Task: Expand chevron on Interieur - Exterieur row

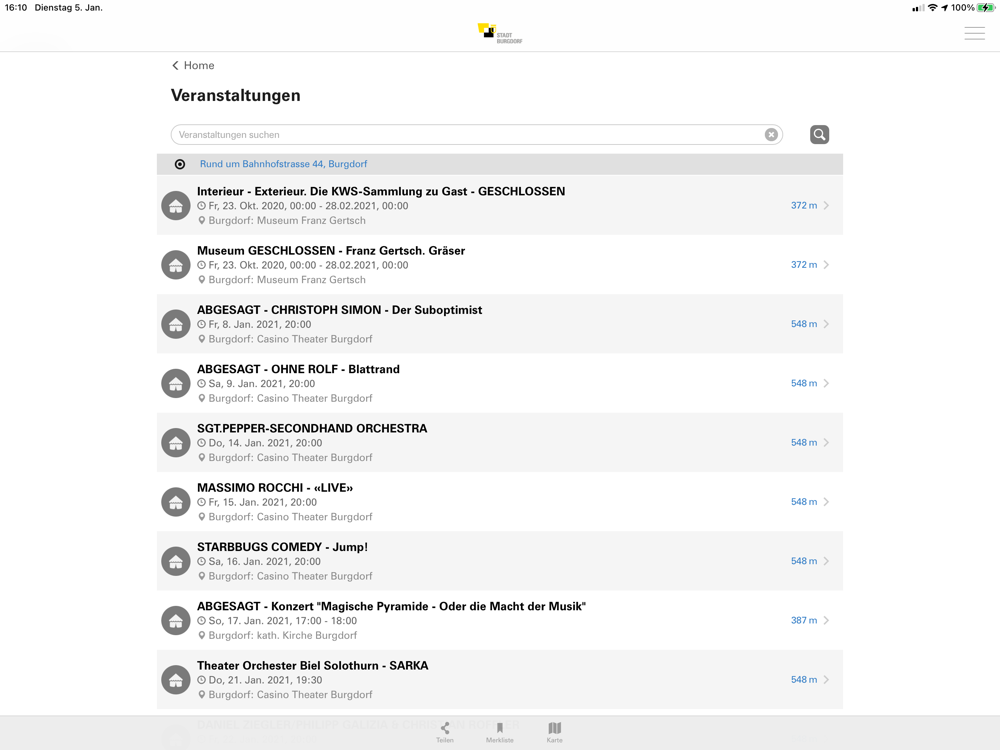Action: [827, 205]
